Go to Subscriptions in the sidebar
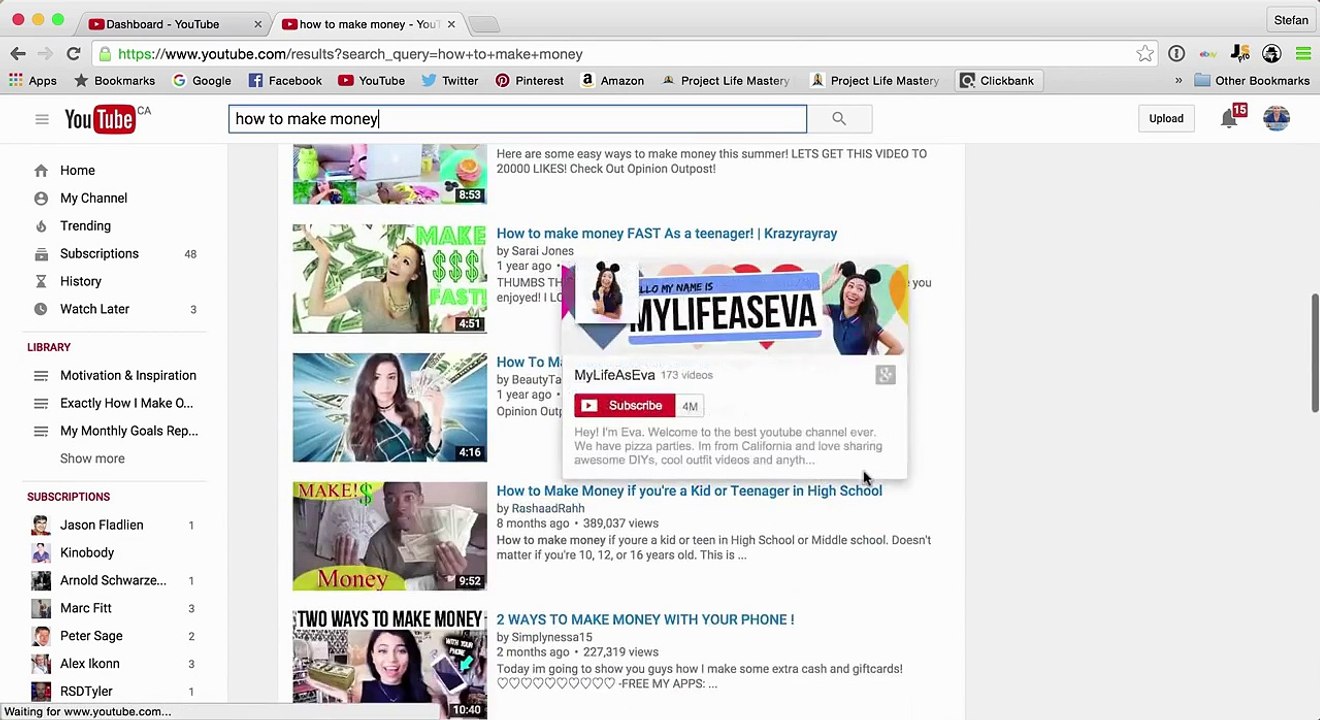 tap(99, 254)
